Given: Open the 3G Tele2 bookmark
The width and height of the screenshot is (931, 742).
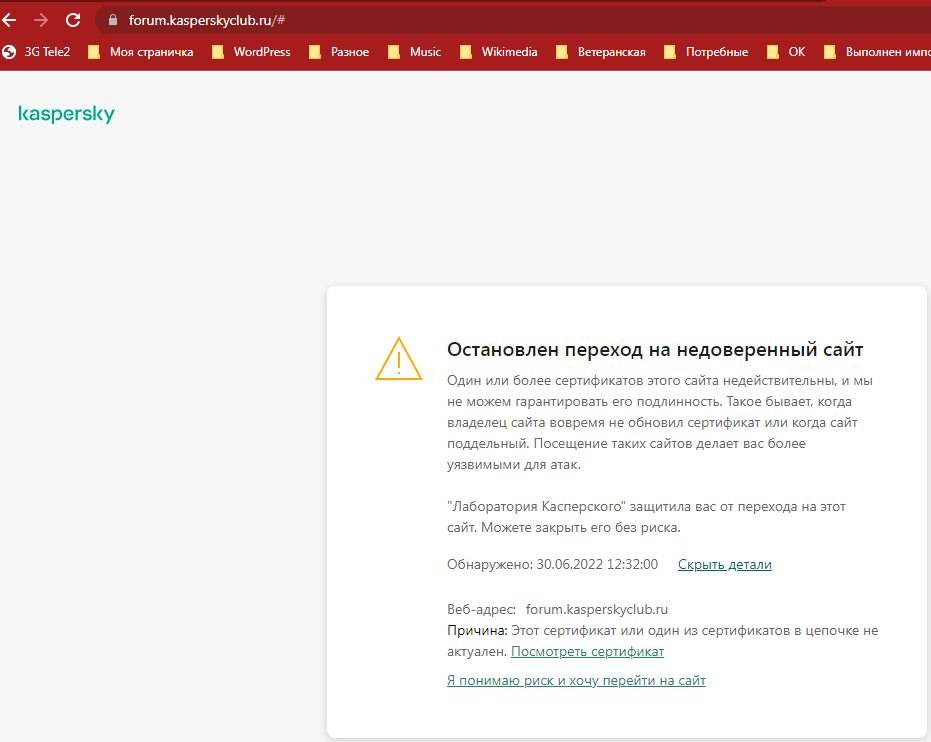Looking at the screenshot, I should 36,52.
